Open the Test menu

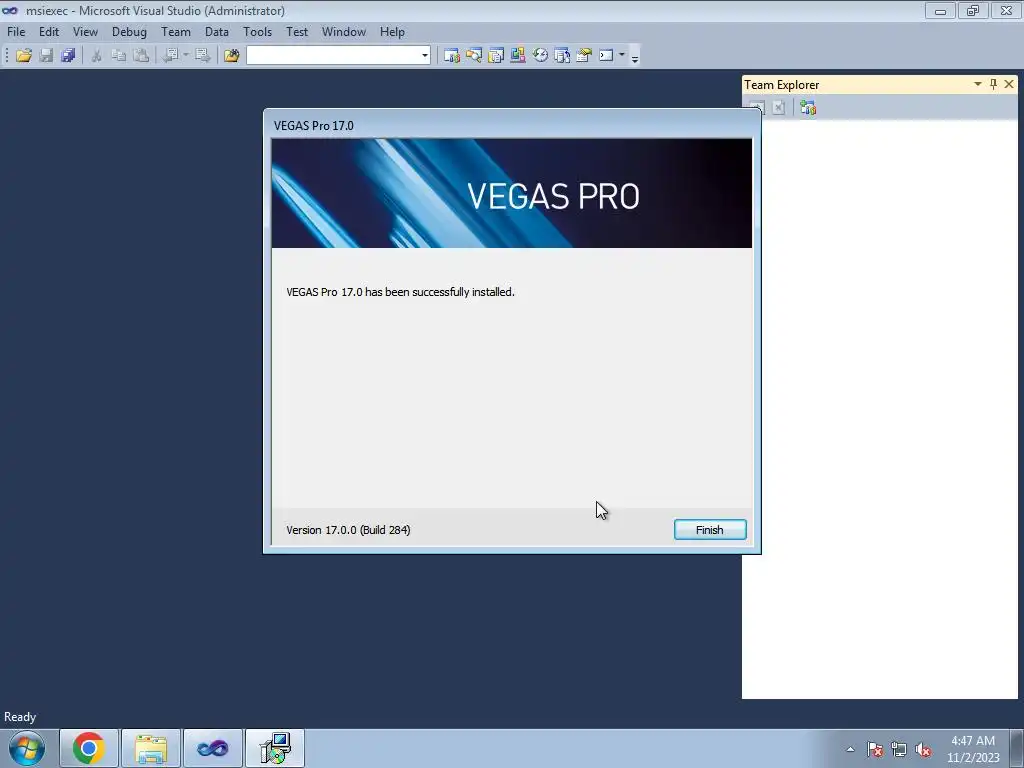click(297, 31)
